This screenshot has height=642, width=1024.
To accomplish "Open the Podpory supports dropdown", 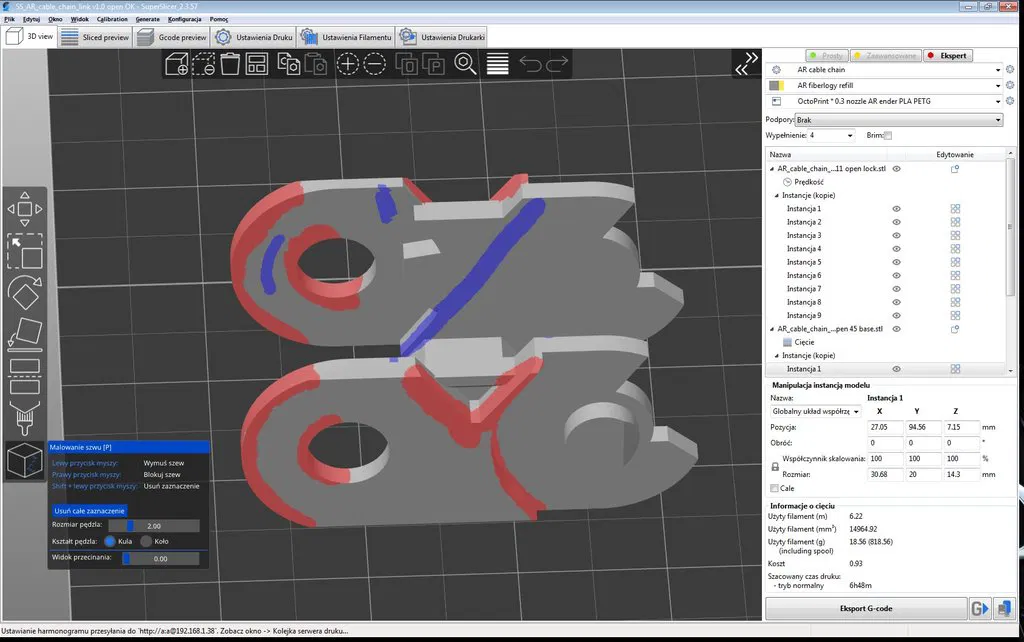I will (899, 120).
